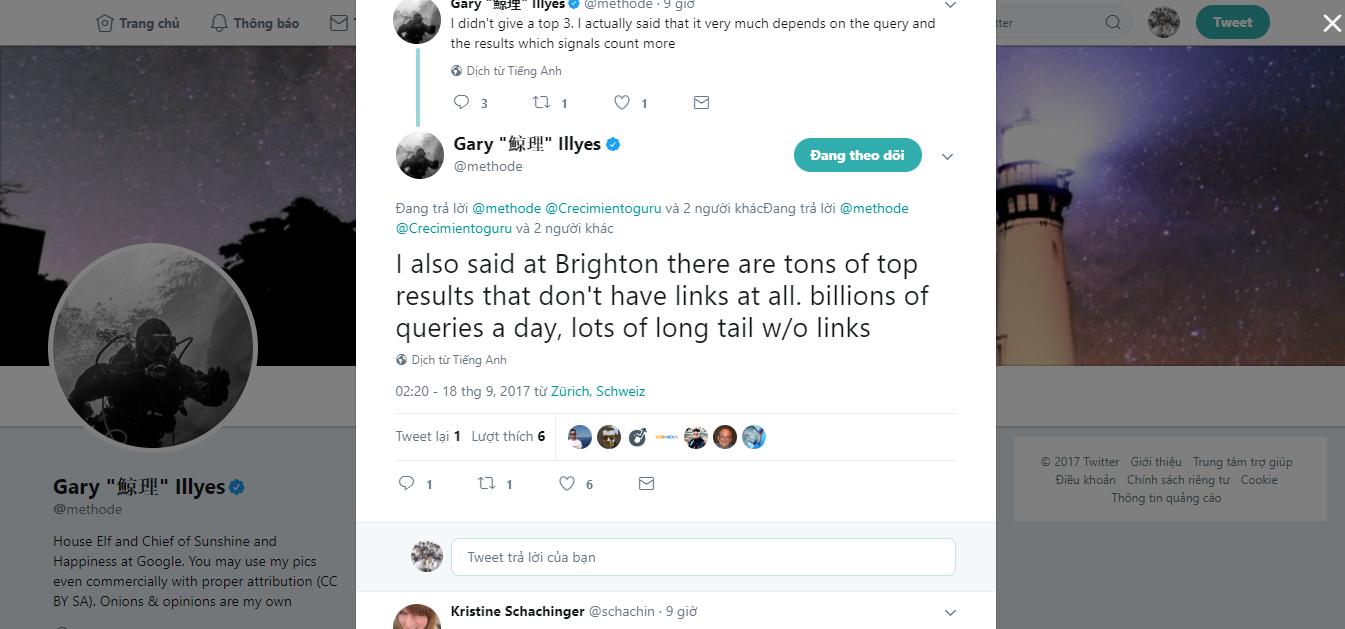Like the main tweet with heart icon
This screenshot has height=629, width=1345.
566,483
